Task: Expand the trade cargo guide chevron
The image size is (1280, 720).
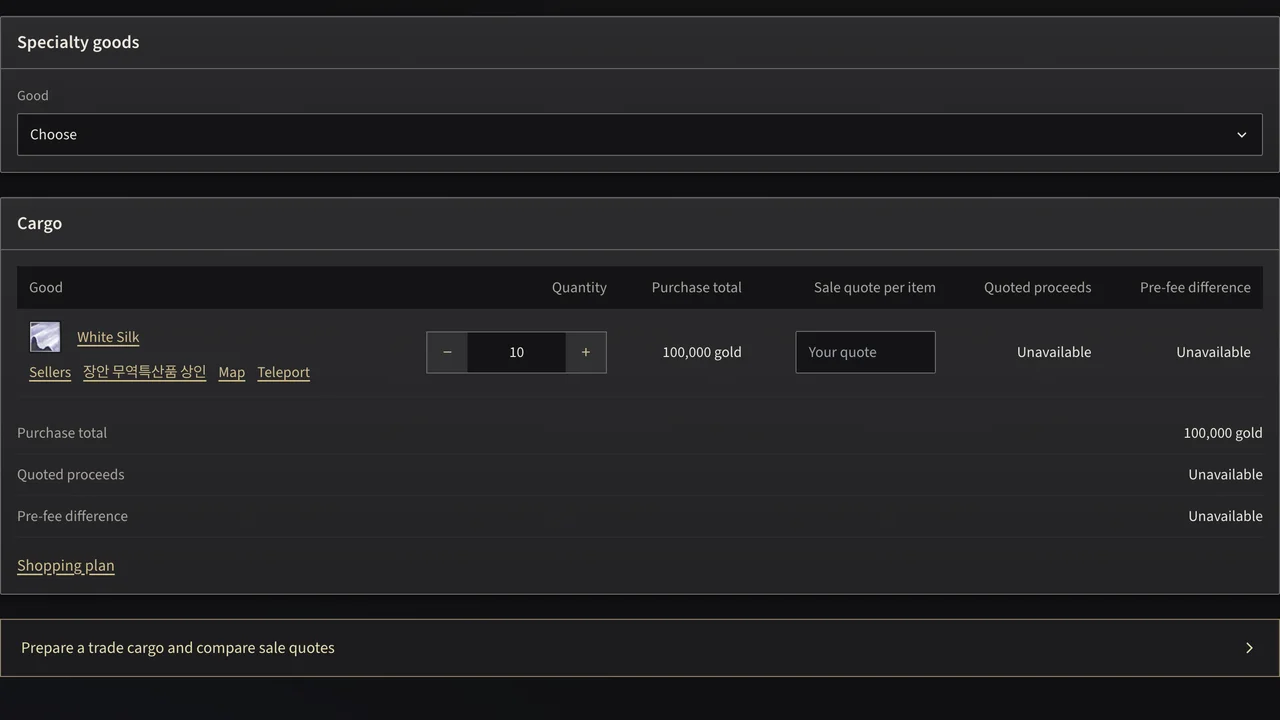Action: (1249, 648)
